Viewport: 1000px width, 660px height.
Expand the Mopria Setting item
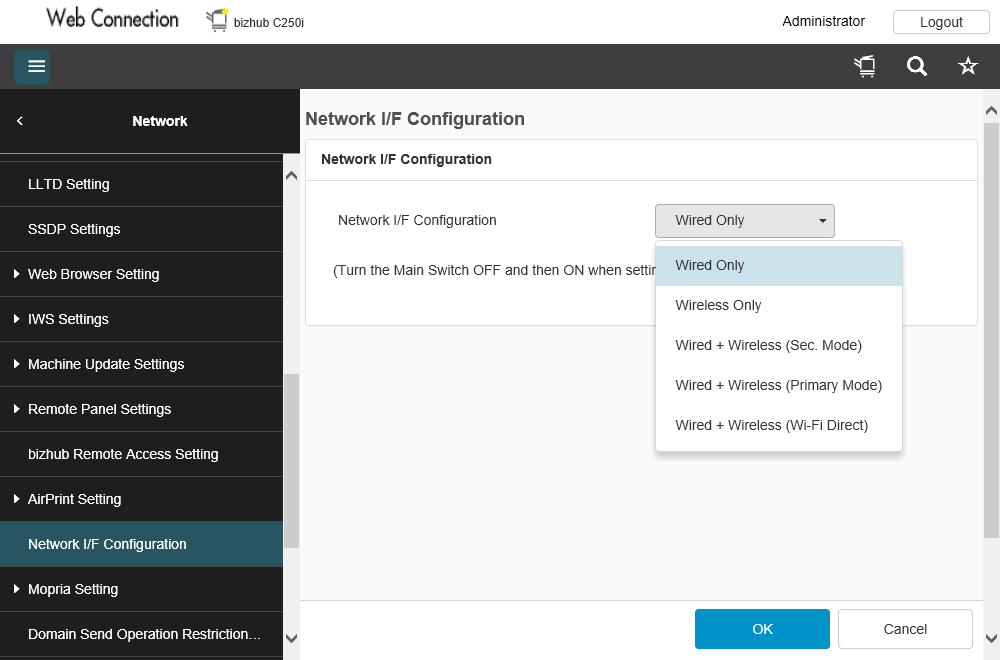[72, 589]
